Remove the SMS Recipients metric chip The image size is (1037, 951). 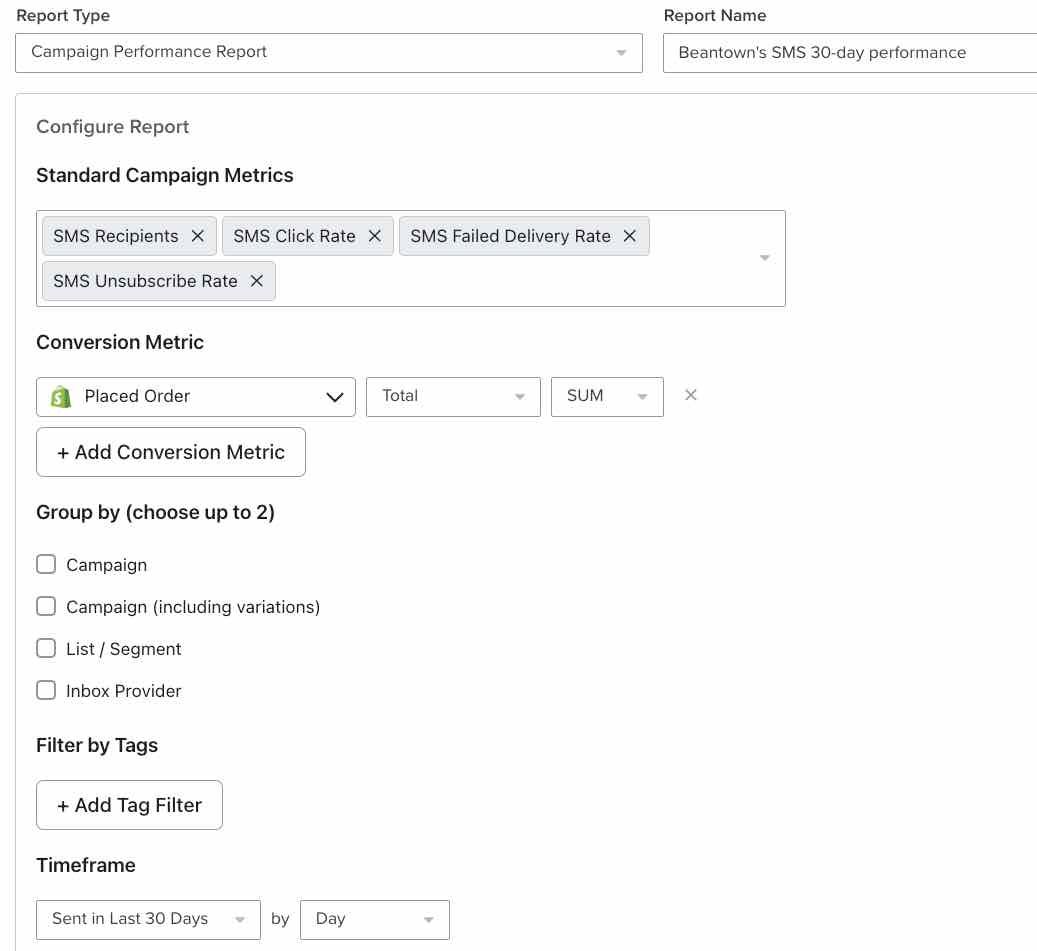click(x=198, y=235)
